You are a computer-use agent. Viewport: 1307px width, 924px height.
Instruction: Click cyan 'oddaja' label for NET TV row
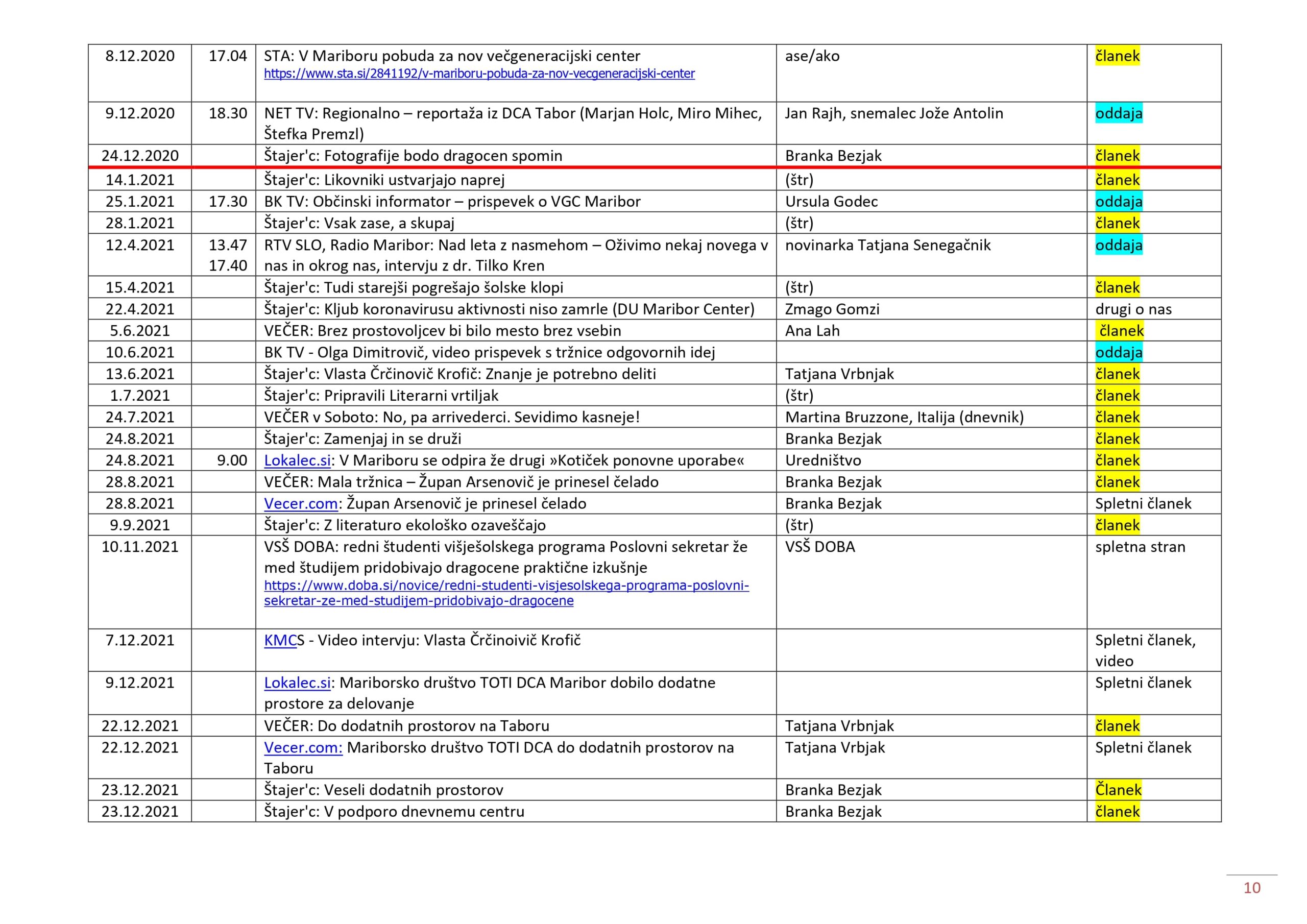(x=1118, y=114)
